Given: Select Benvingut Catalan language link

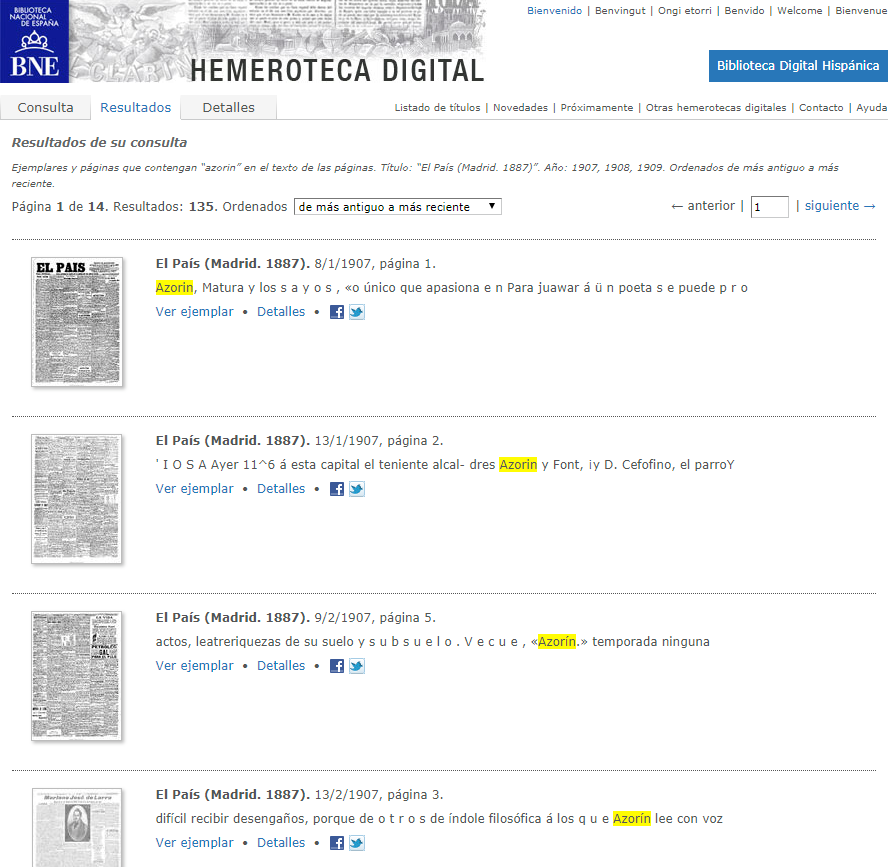Looking at the screenshot, I should [620, 11].
